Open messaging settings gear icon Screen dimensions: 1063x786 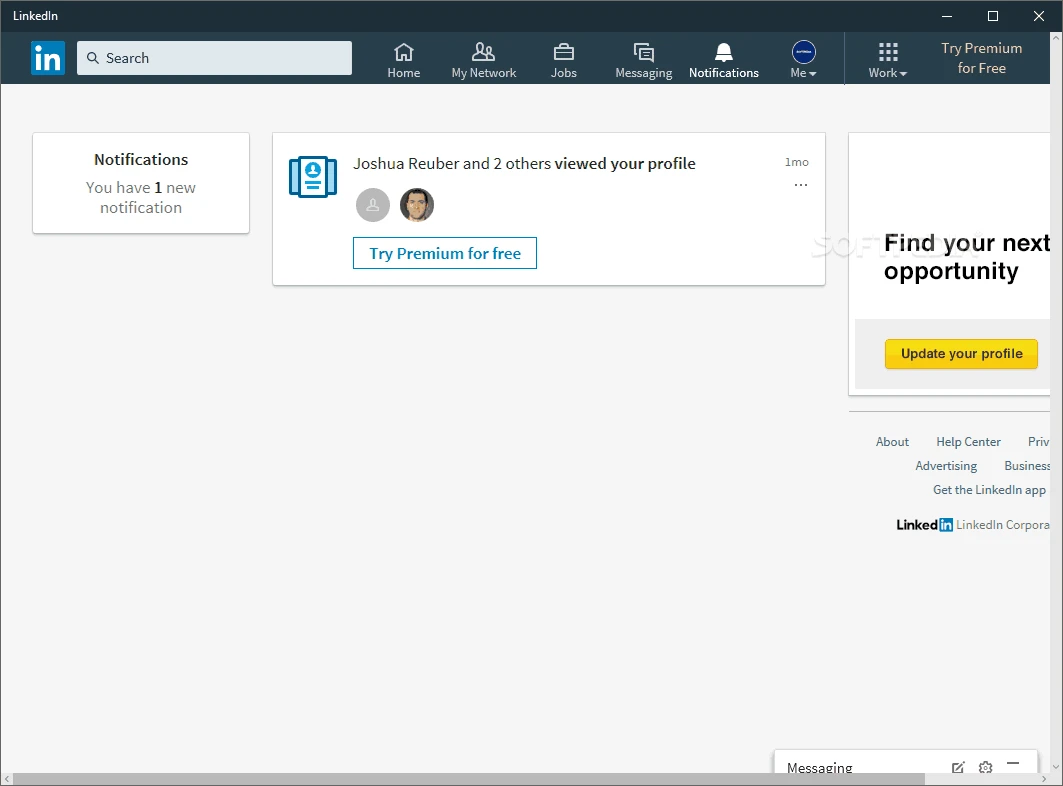(985, 767)
